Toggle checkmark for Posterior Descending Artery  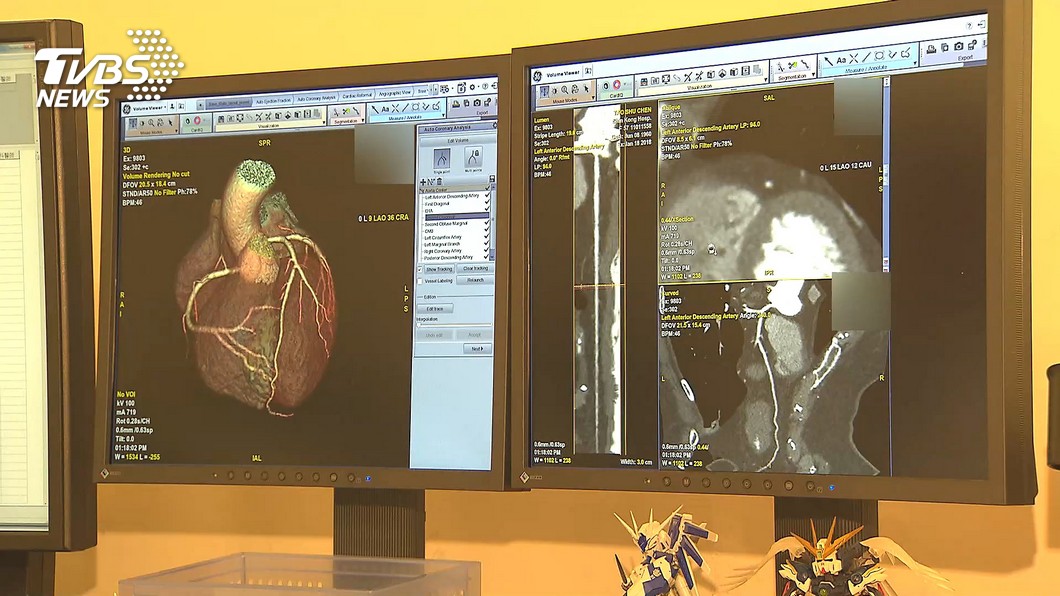coord(487,257)
